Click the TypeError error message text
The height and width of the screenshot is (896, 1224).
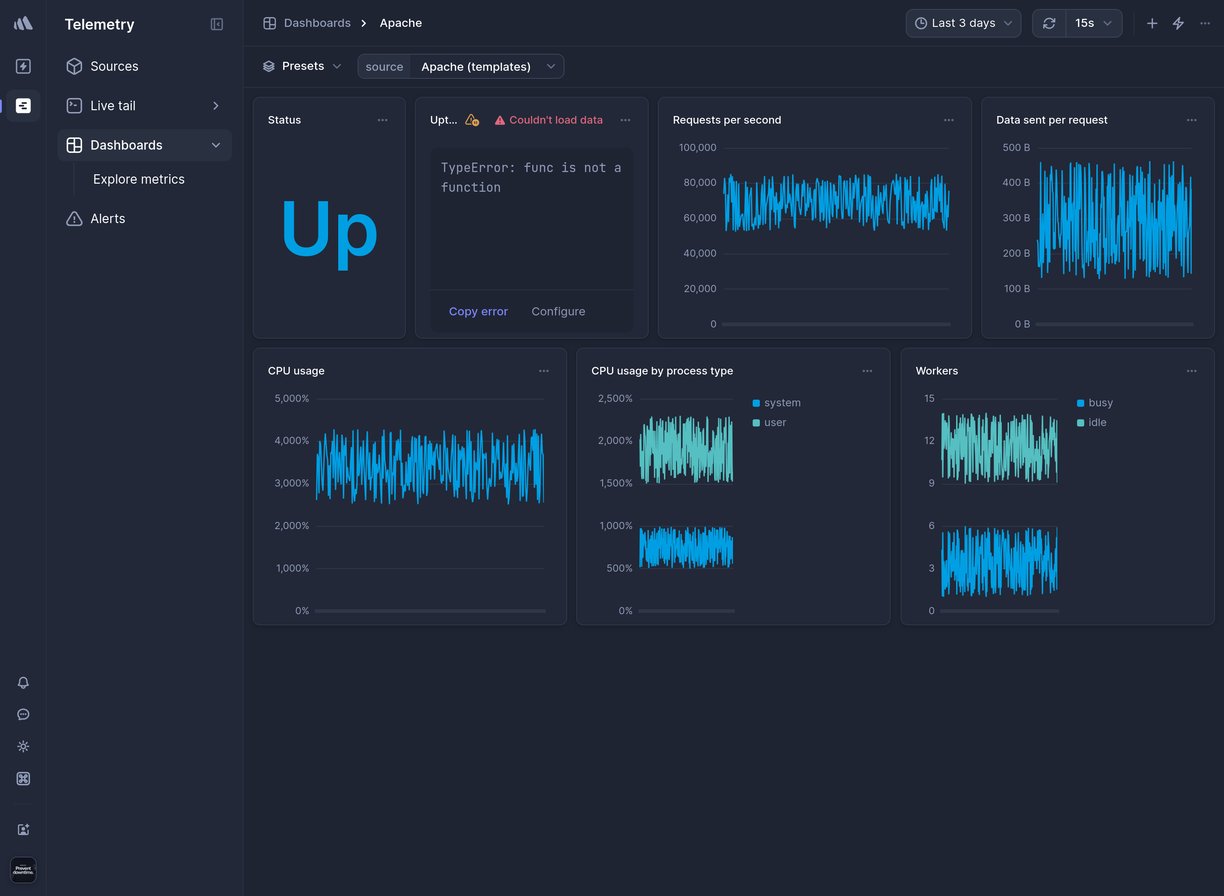[x=531, y=178]
